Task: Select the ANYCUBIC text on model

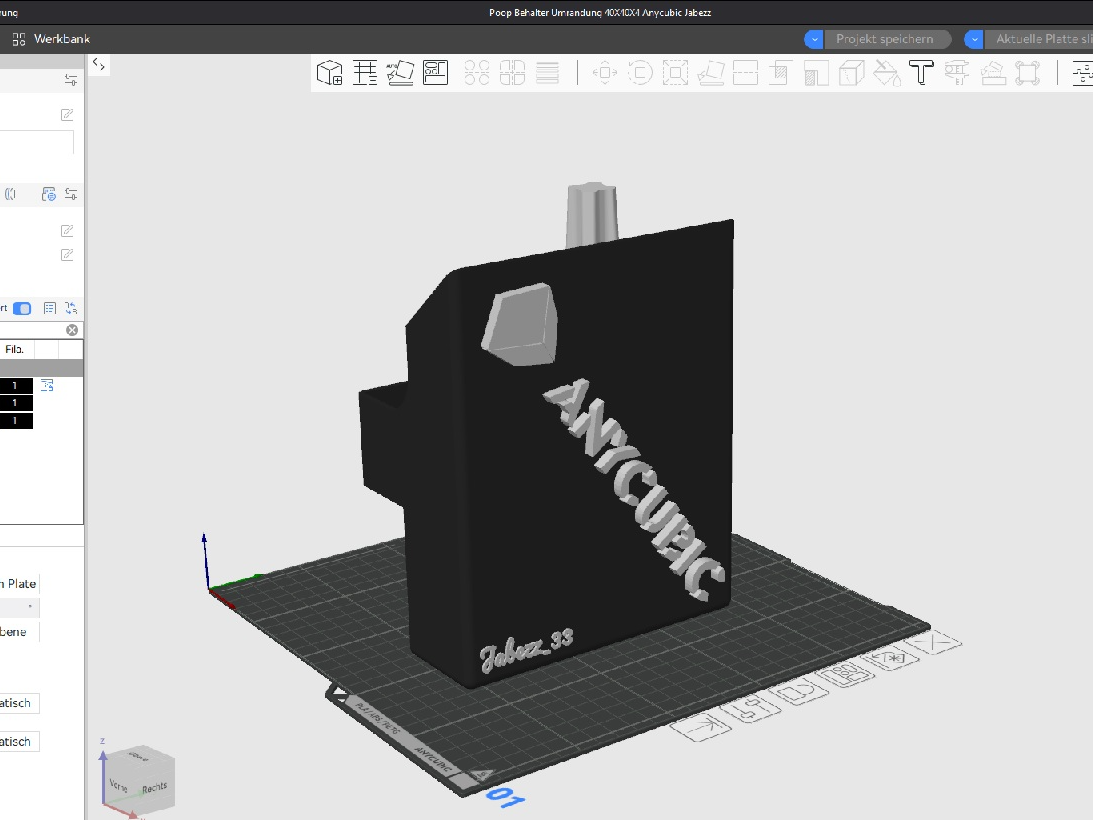Action: point(635,489)
